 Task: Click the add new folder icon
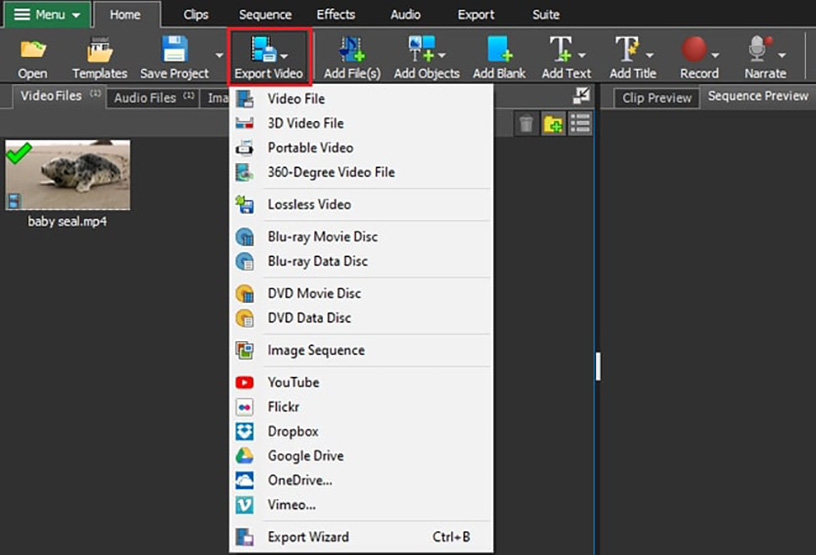tap(552, 124)
